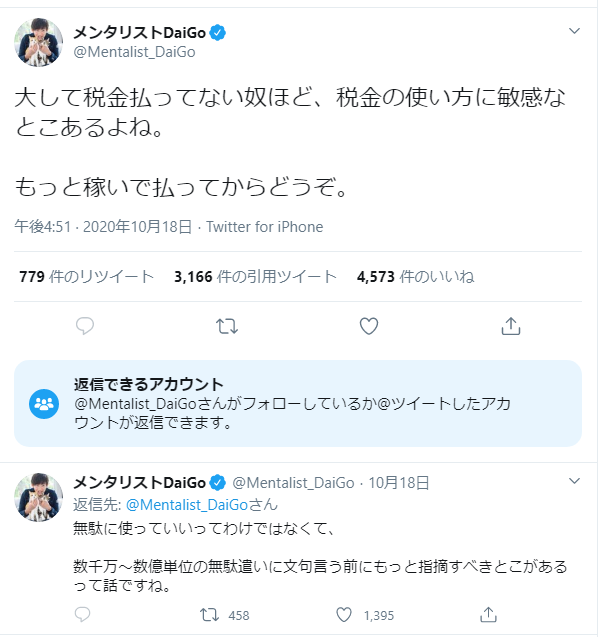
Task: Click the Twitter for iPhone source link
Action: 264,227
